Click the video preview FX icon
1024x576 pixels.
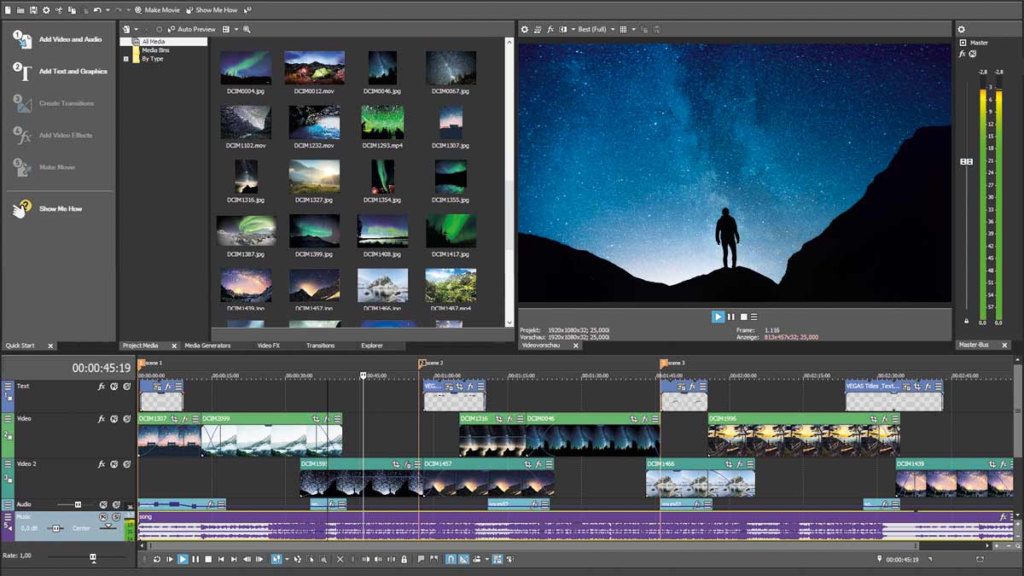[551, 29]
